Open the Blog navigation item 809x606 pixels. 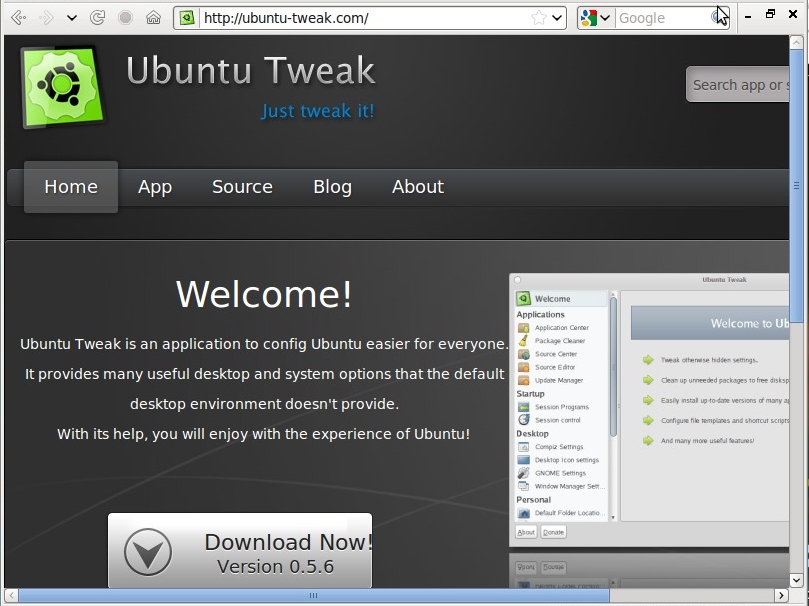[x=332, y=187]
